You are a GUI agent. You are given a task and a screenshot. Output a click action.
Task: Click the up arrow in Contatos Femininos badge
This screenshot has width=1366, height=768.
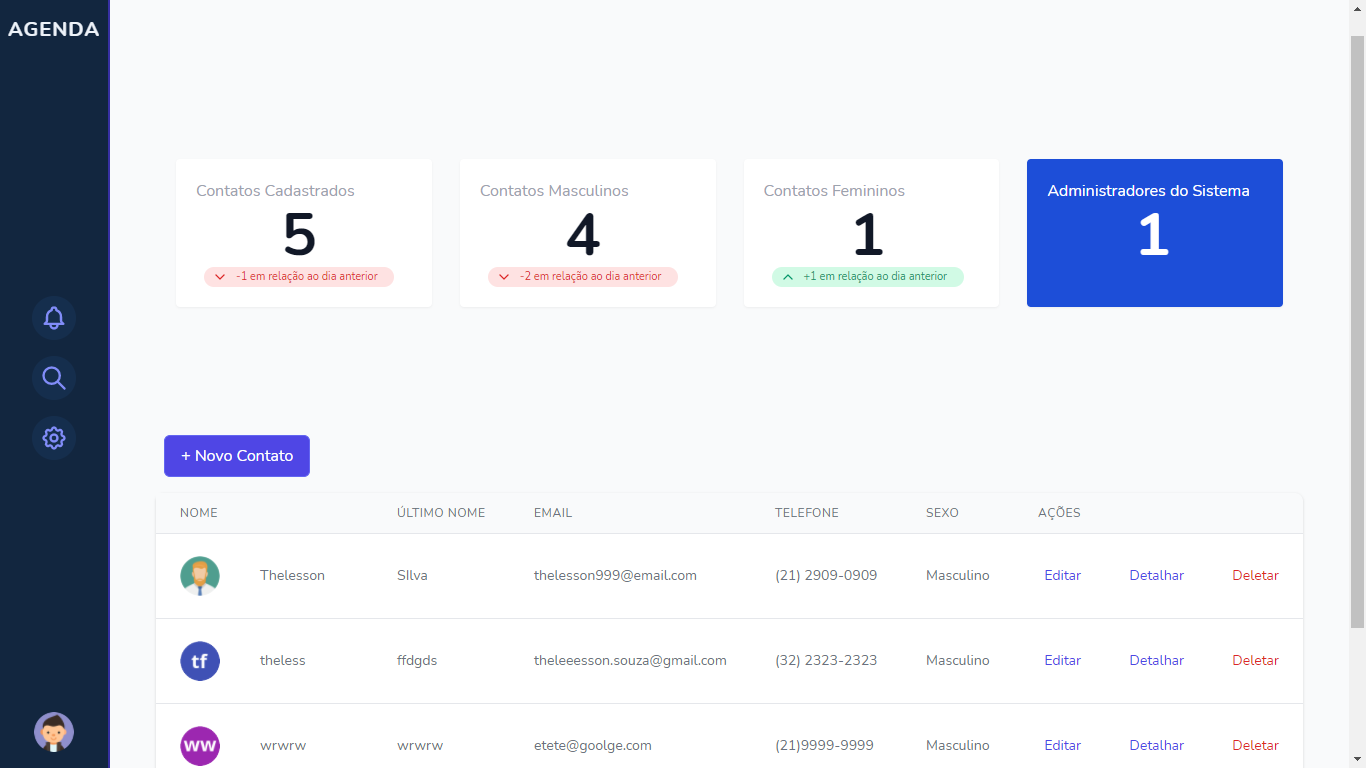[x=788, y=277]
